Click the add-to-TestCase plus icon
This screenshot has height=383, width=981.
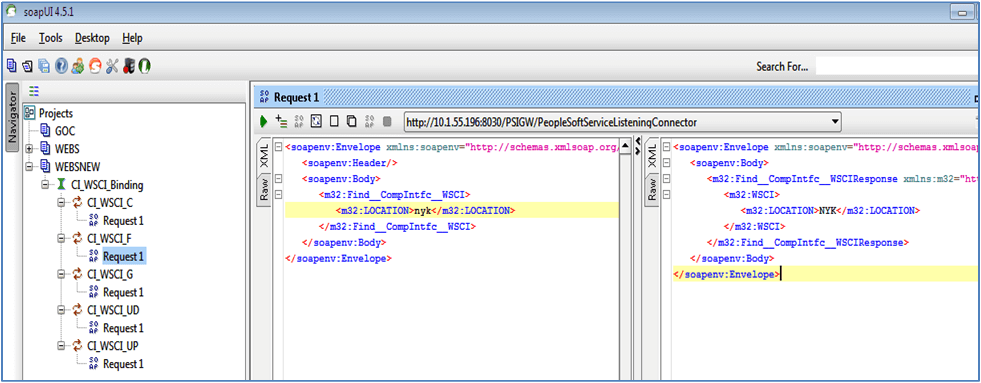click(x=281, y=121)
